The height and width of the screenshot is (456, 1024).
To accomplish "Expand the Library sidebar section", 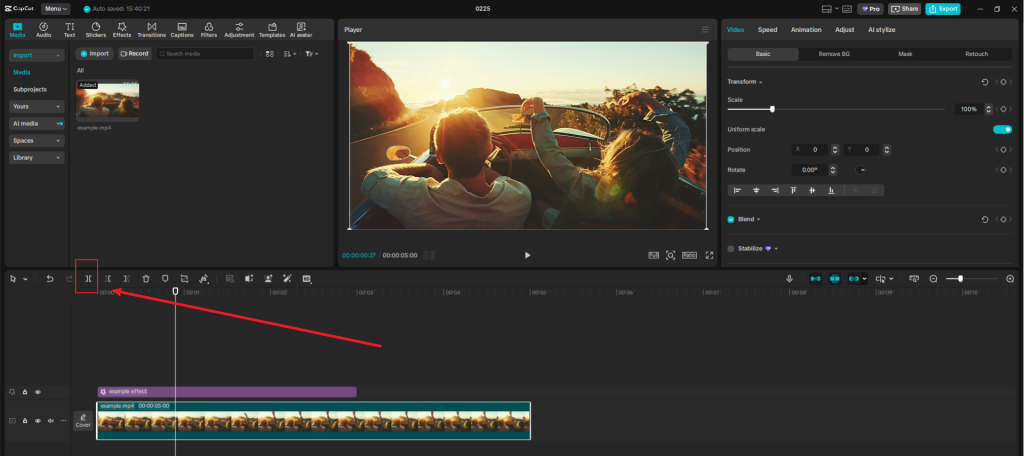I will 37,157.
